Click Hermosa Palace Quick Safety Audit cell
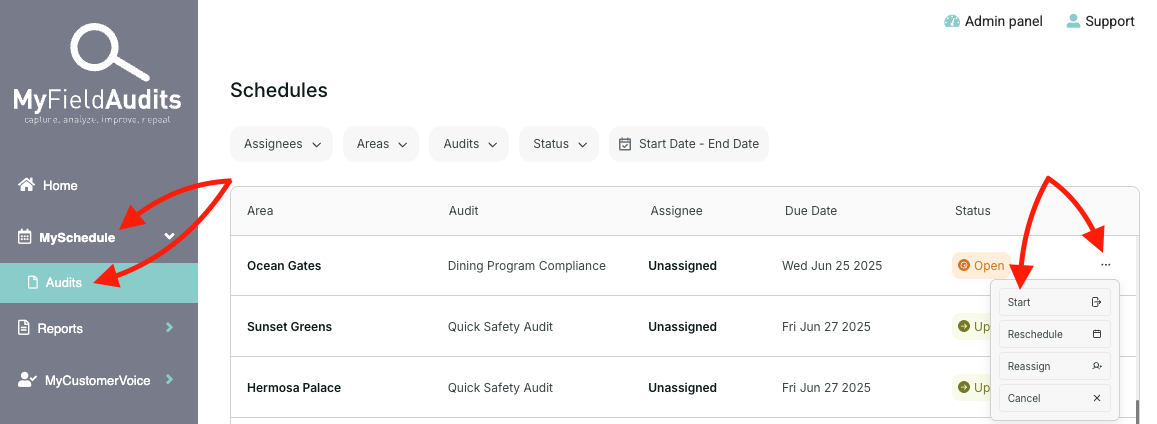 click(x=500, y=387)
